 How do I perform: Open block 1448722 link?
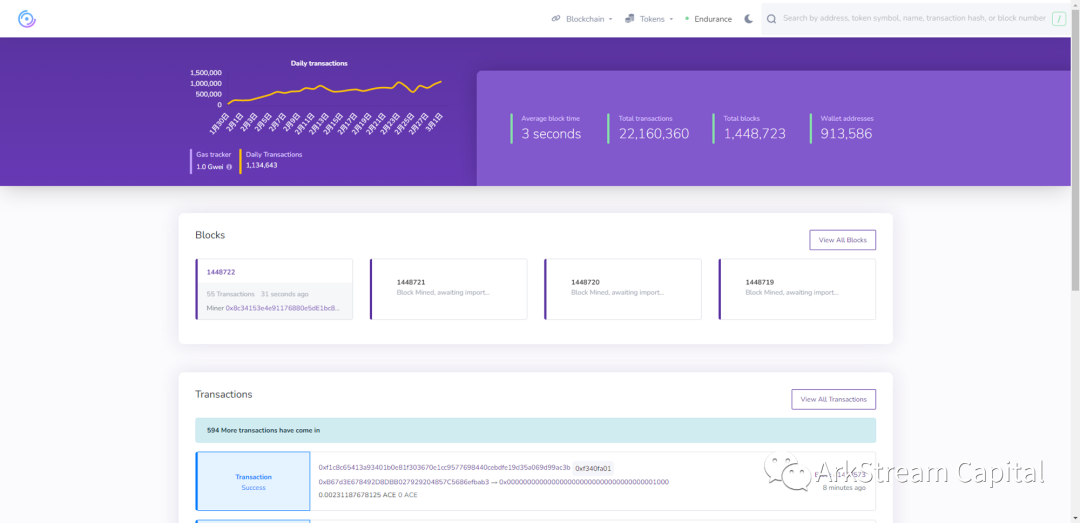click(x=221, y=272)
